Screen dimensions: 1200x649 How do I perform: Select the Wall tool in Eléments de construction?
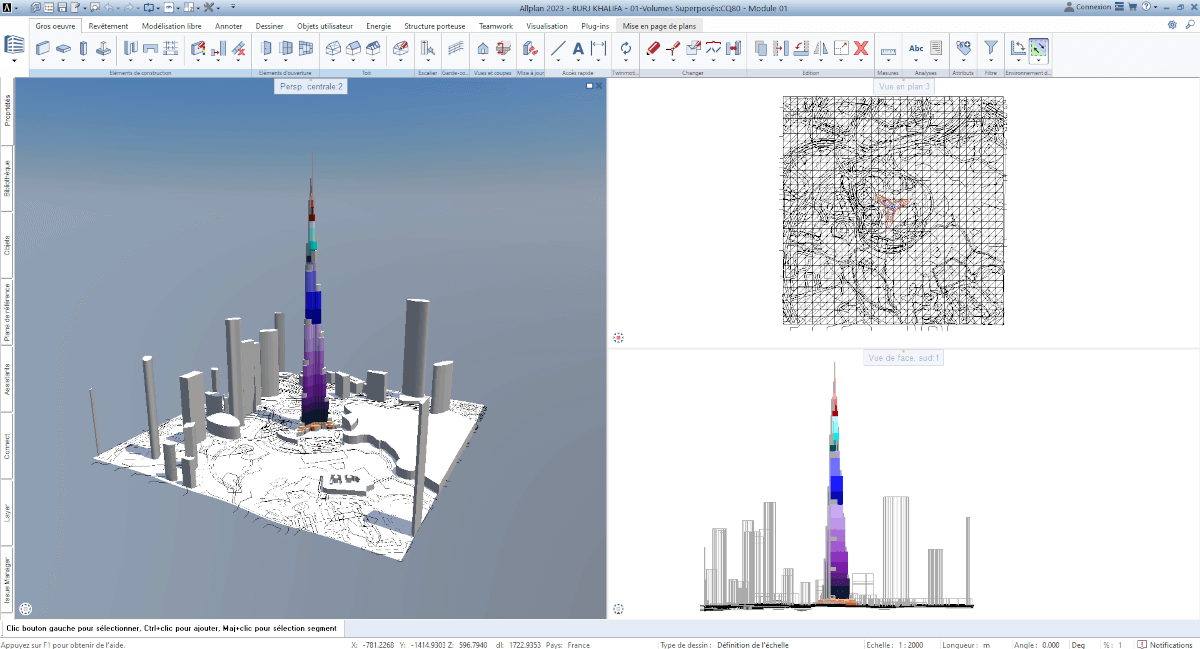pyautogui.click(x=44, y=47)
